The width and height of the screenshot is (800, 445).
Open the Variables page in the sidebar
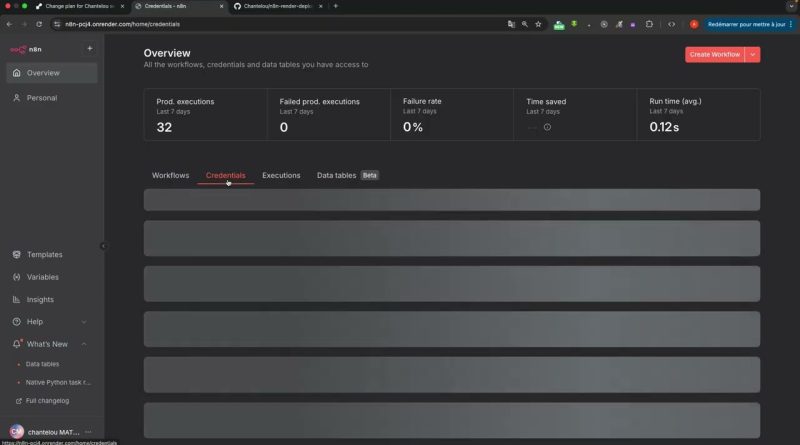[x=42, y=277]
